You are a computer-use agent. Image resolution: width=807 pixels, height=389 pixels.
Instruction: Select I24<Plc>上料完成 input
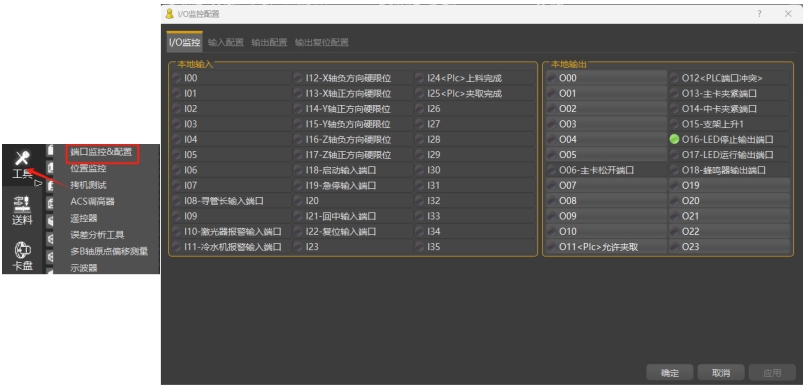pyautogui.click(x=475, y=78)
